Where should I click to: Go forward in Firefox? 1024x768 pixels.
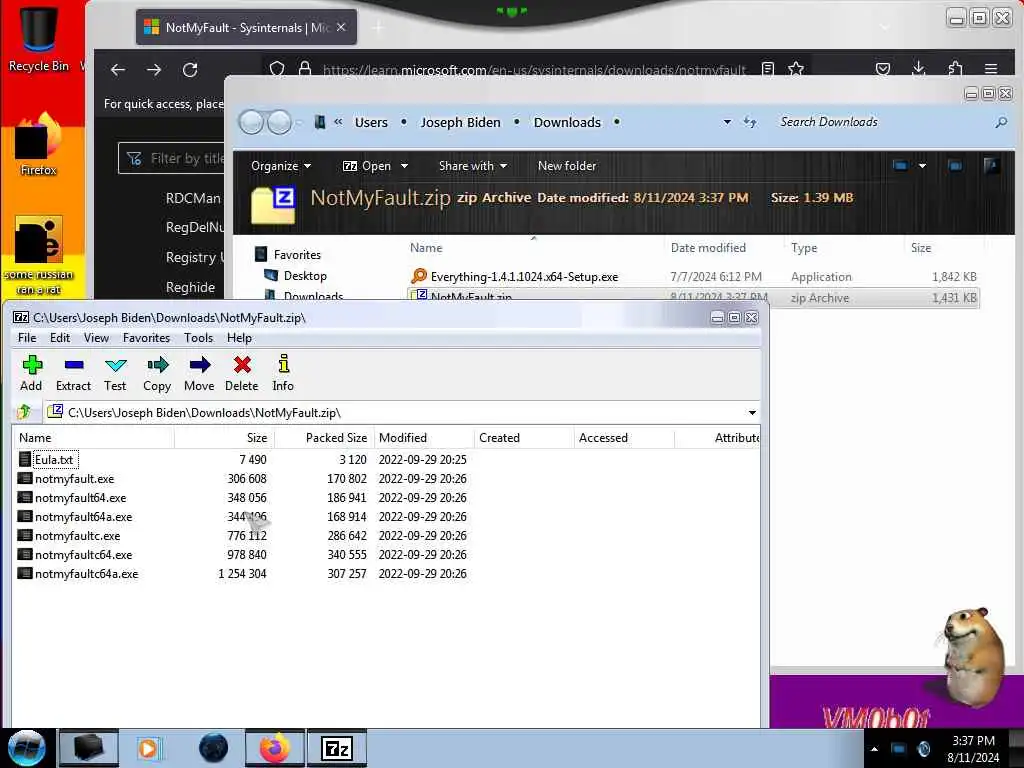click(154, 70)
